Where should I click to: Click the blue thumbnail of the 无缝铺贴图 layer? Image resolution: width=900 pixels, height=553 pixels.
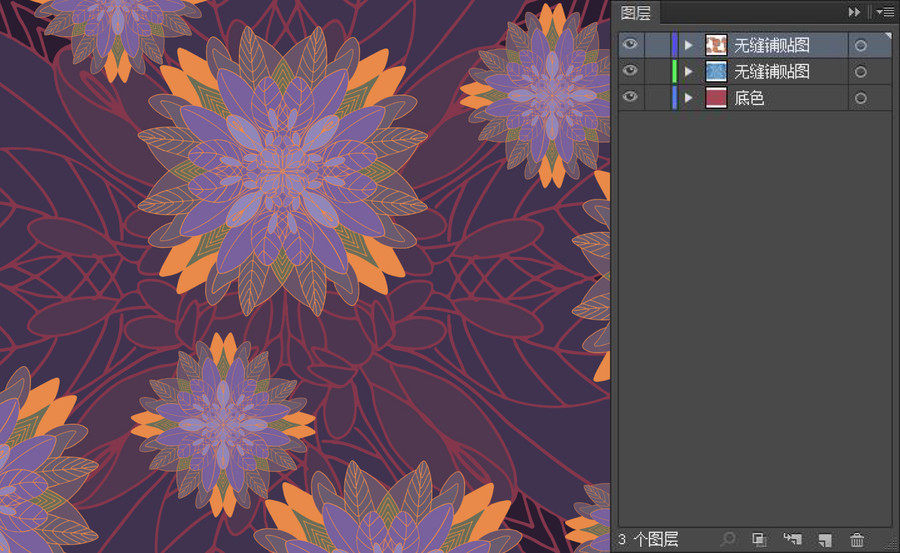[716, 72]
